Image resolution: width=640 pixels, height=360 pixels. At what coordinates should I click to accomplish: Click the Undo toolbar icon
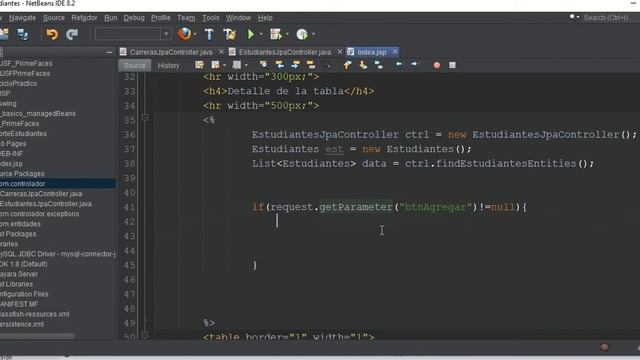pyautogui.click(x=51, y=34)
